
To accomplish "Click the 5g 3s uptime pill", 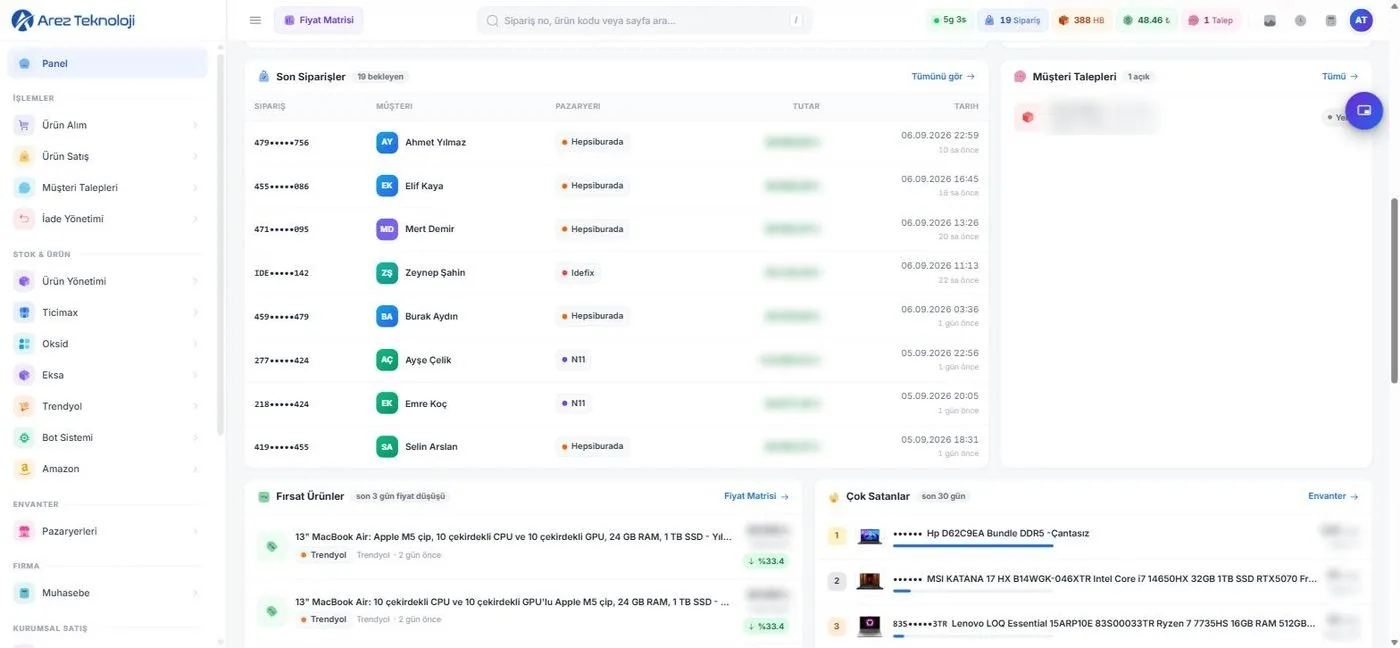I will (x=949, y=20).
